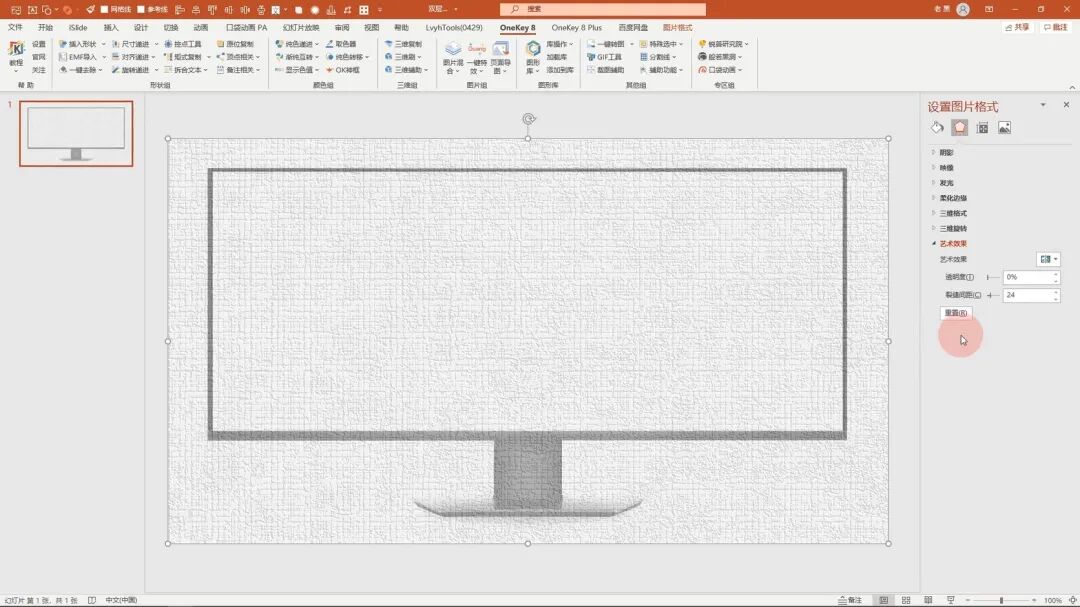The width and height of the screenshot is (1080, 607).
Task: Click the OK神框 button
Action: pos(342,70)
